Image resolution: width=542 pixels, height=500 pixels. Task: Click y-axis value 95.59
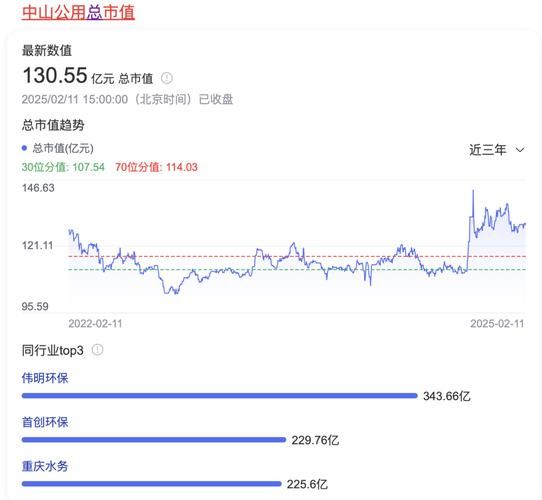(x=35, y=306)
